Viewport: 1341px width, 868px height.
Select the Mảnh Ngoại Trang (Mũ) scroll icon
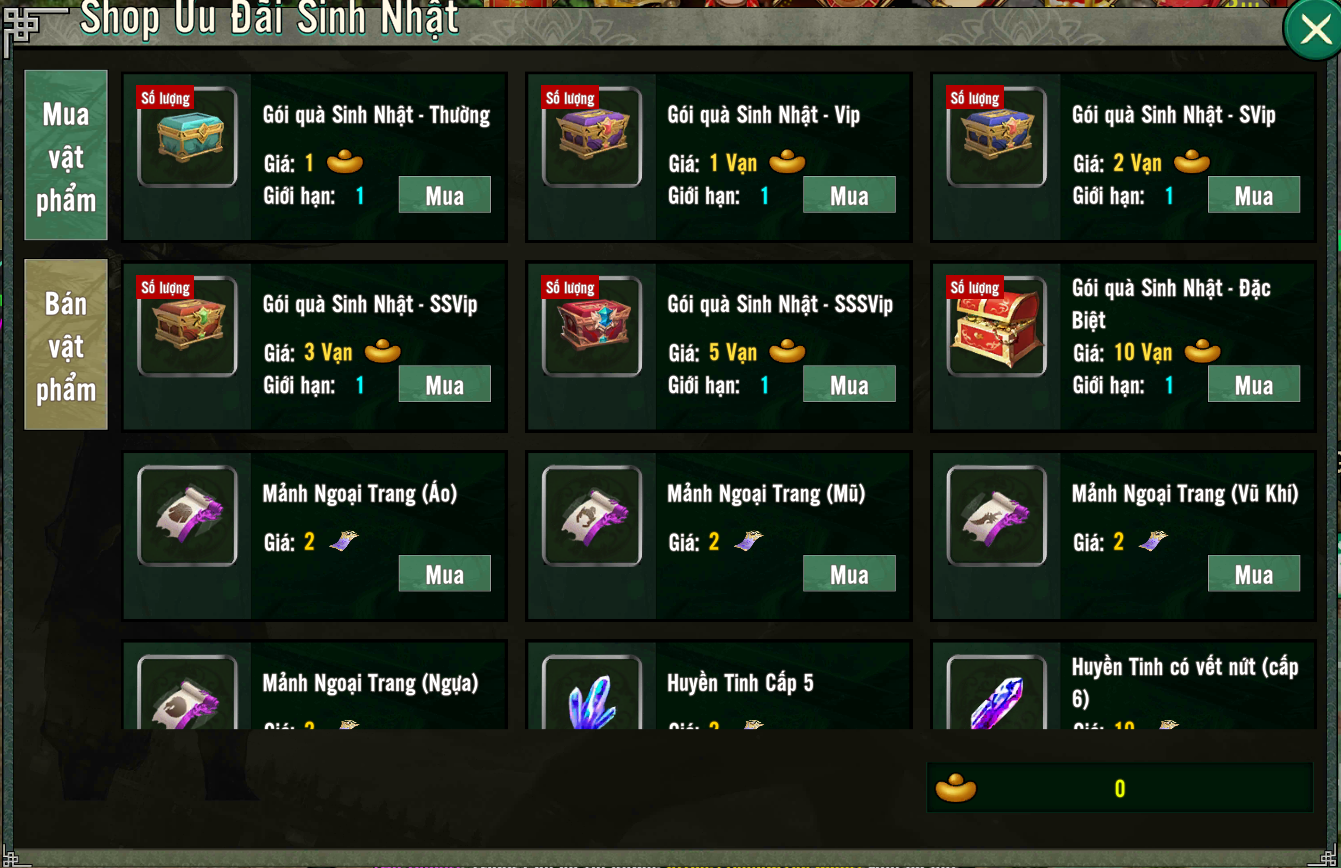coord(592,516)
